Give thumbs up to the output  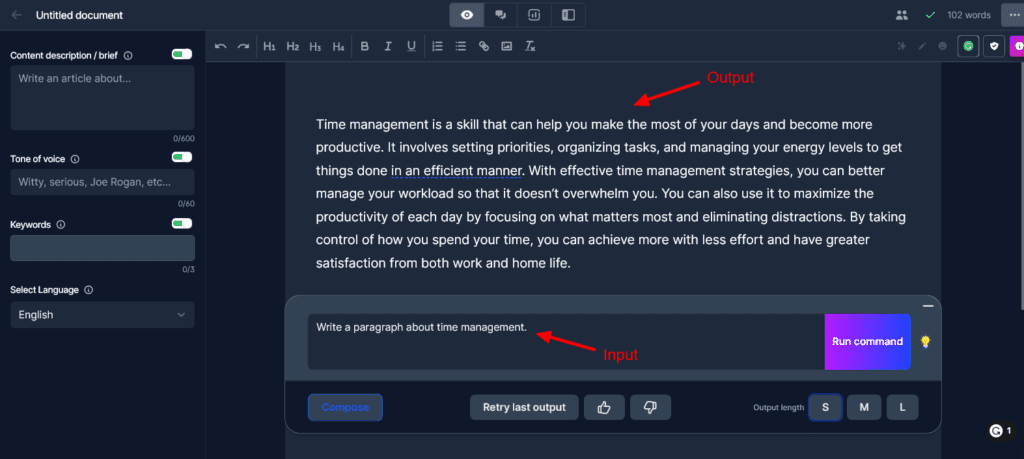[x=604, y=407]
